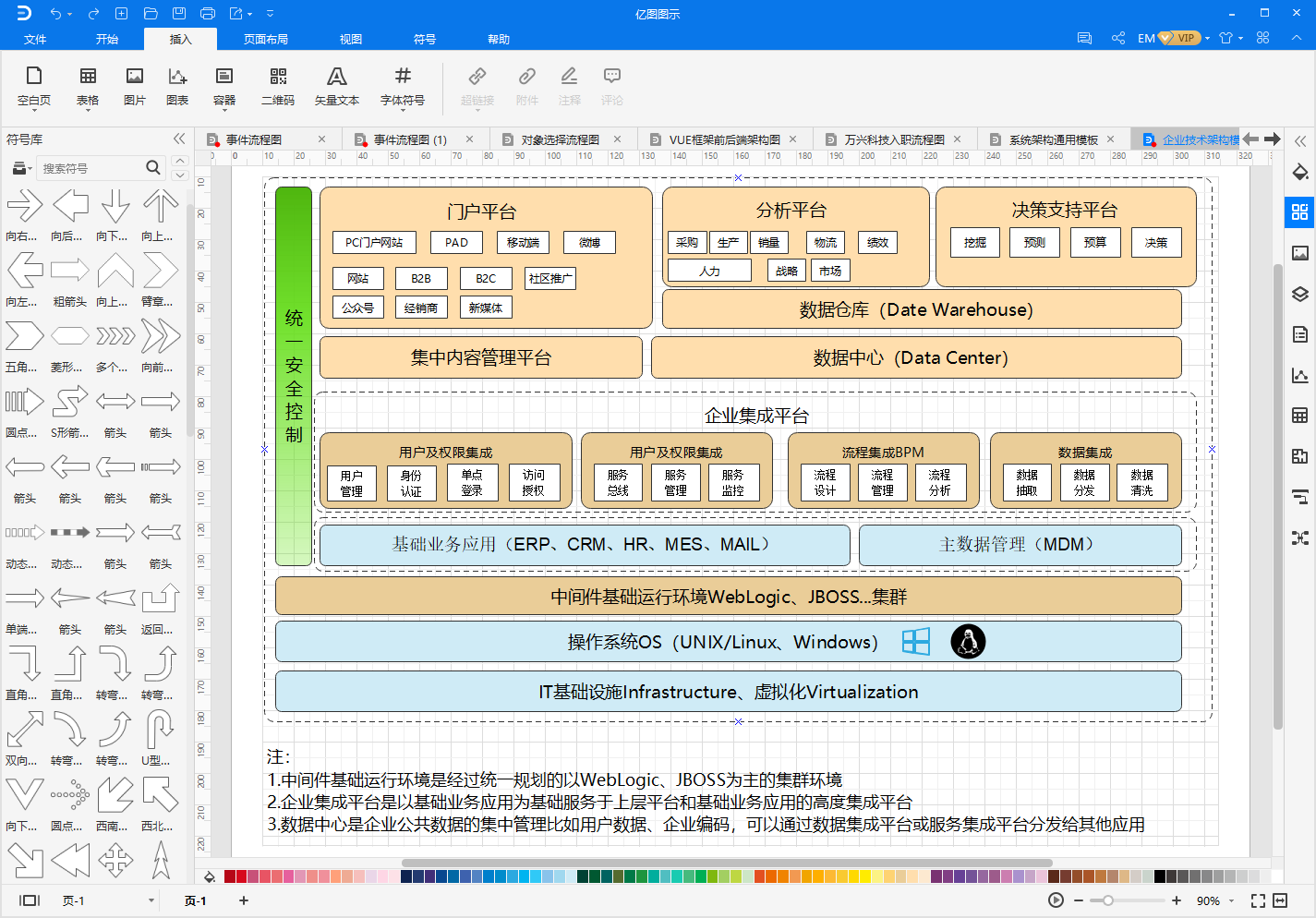
Task: Click the no-fill color icon left of palette
Action: coord(210,877)
